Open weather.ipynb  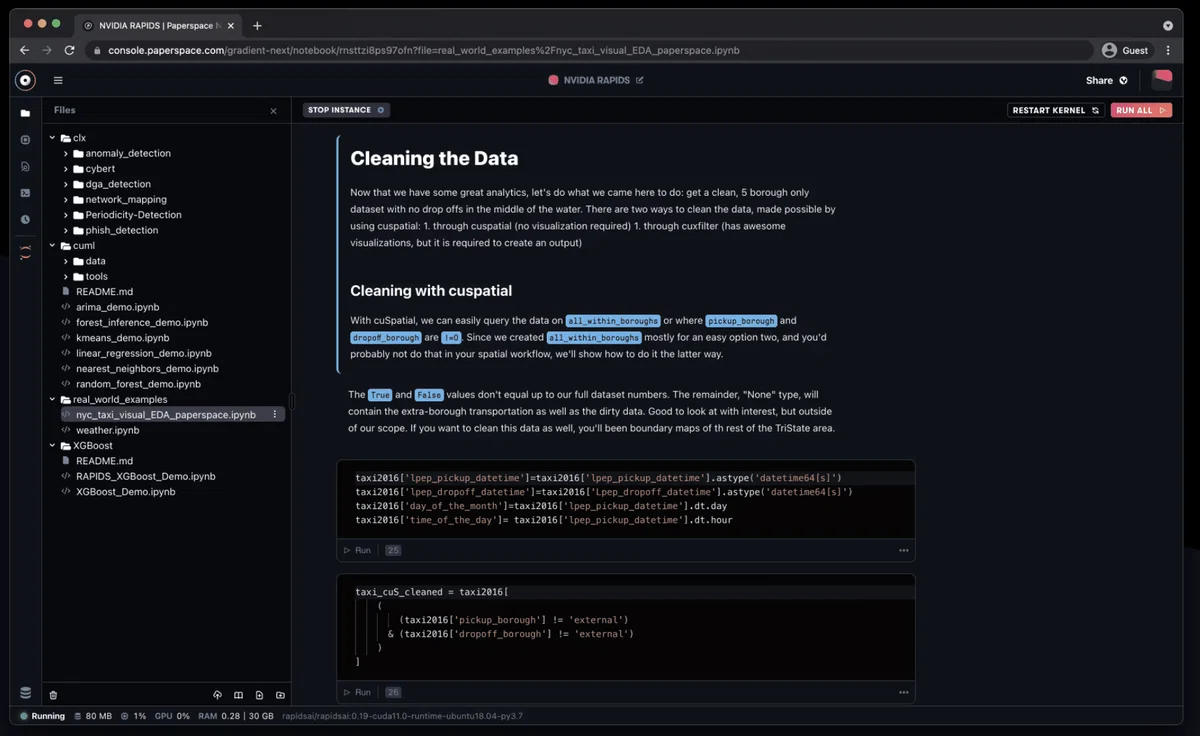click(107, 430)
